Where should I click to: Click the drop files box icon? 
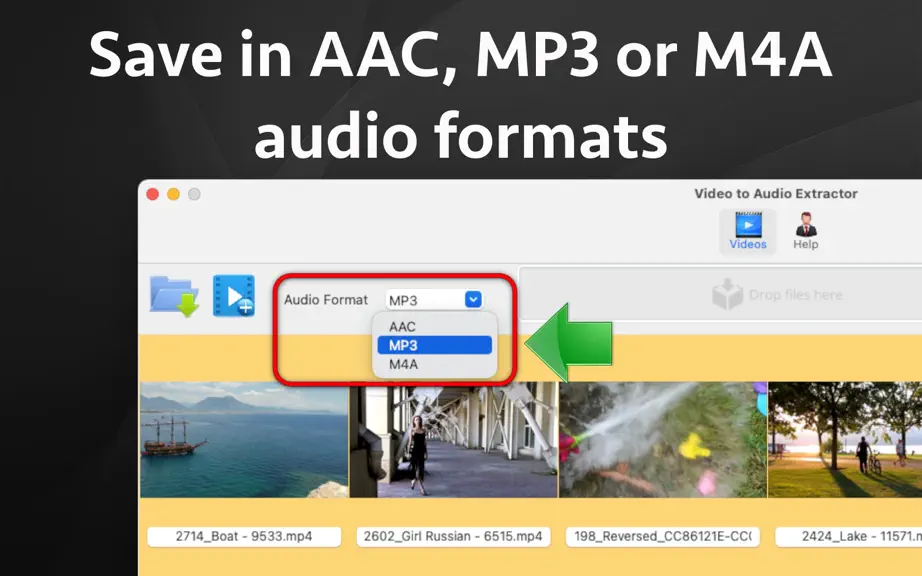pyautogui.click(x=727, y=294)
